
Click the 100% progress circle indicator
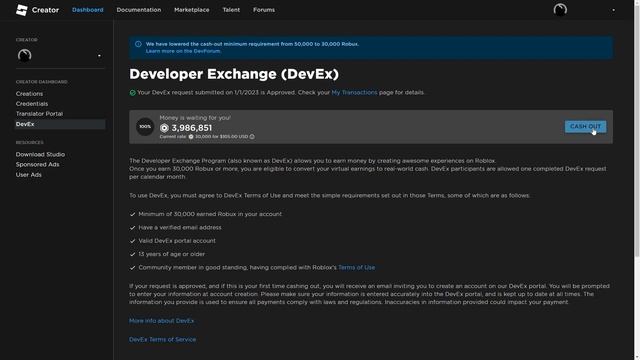tap(145, 127)
